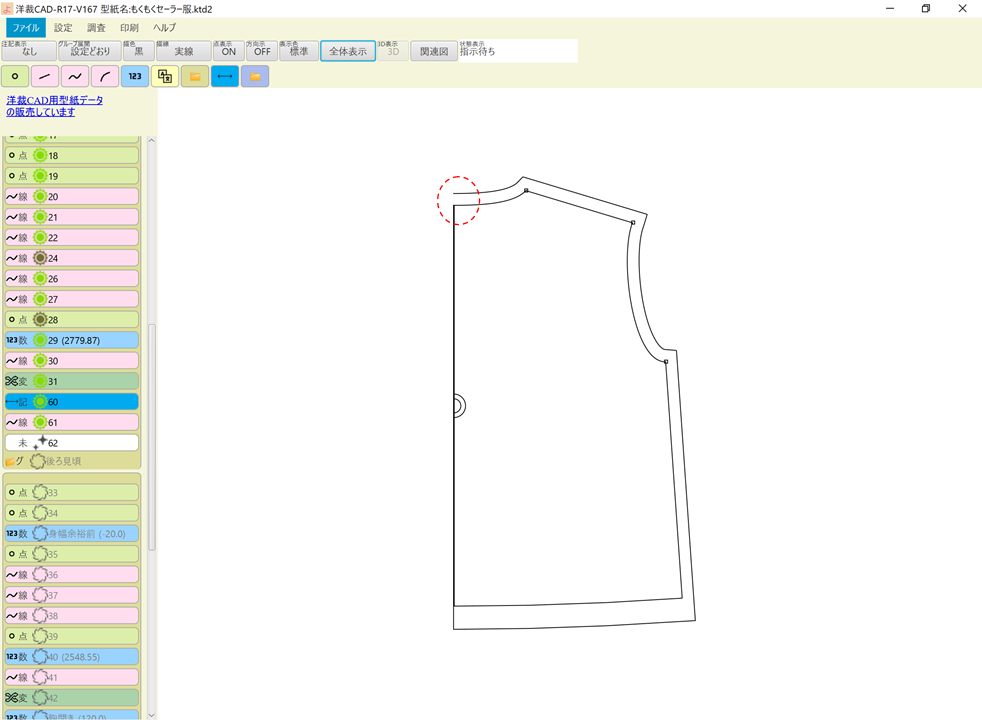Screen dimensions: 982x720
Task: Click the brown gear on line 24
Action: coord(40,258)
